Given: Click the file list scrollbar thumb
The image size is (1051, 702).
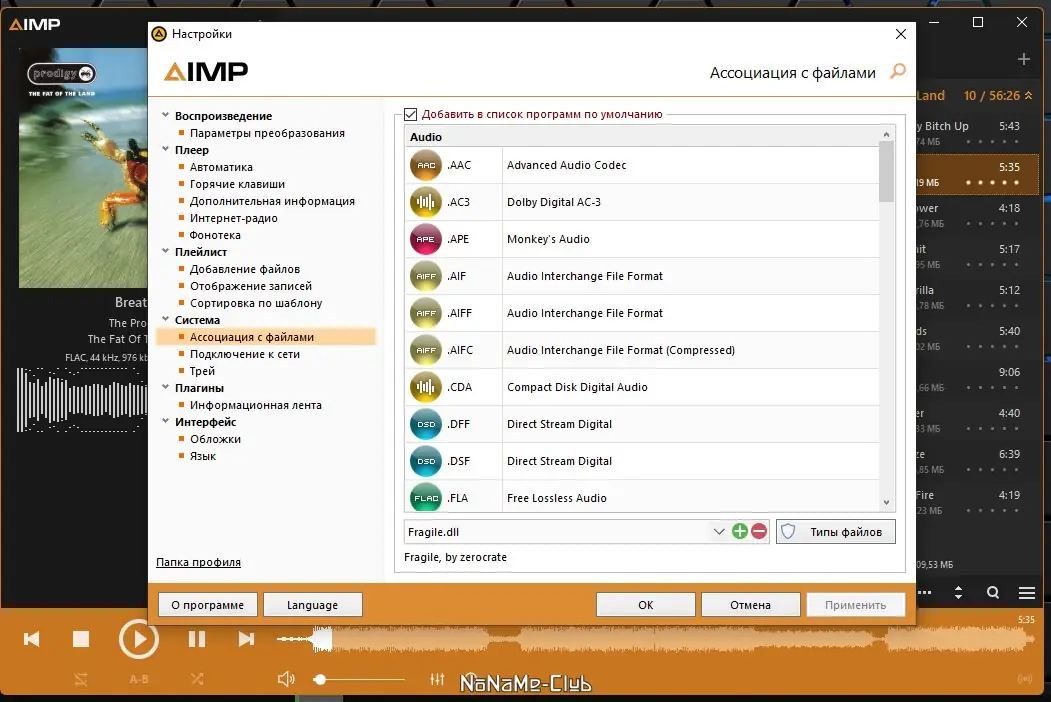Looking at the screenshot, I should [x=886, y=172].
